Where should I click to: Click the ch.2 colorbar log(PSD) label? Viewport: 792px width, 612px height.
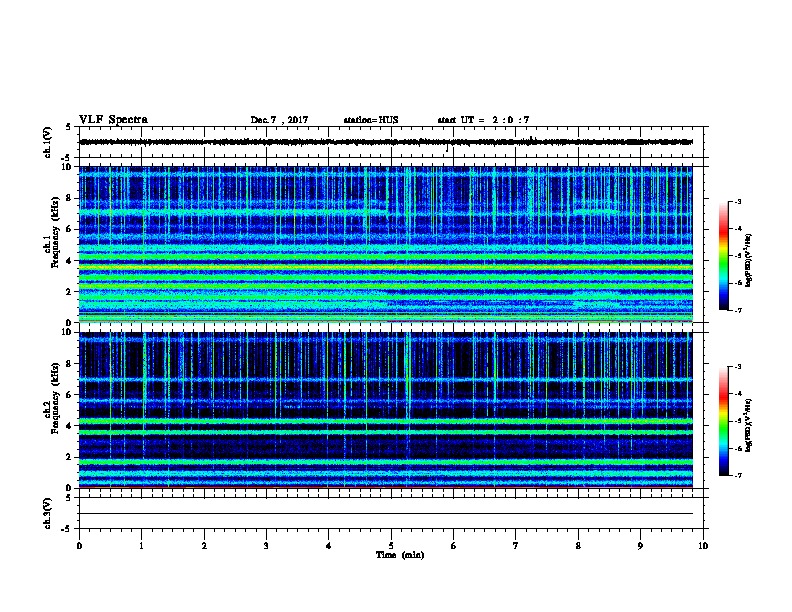748,425
